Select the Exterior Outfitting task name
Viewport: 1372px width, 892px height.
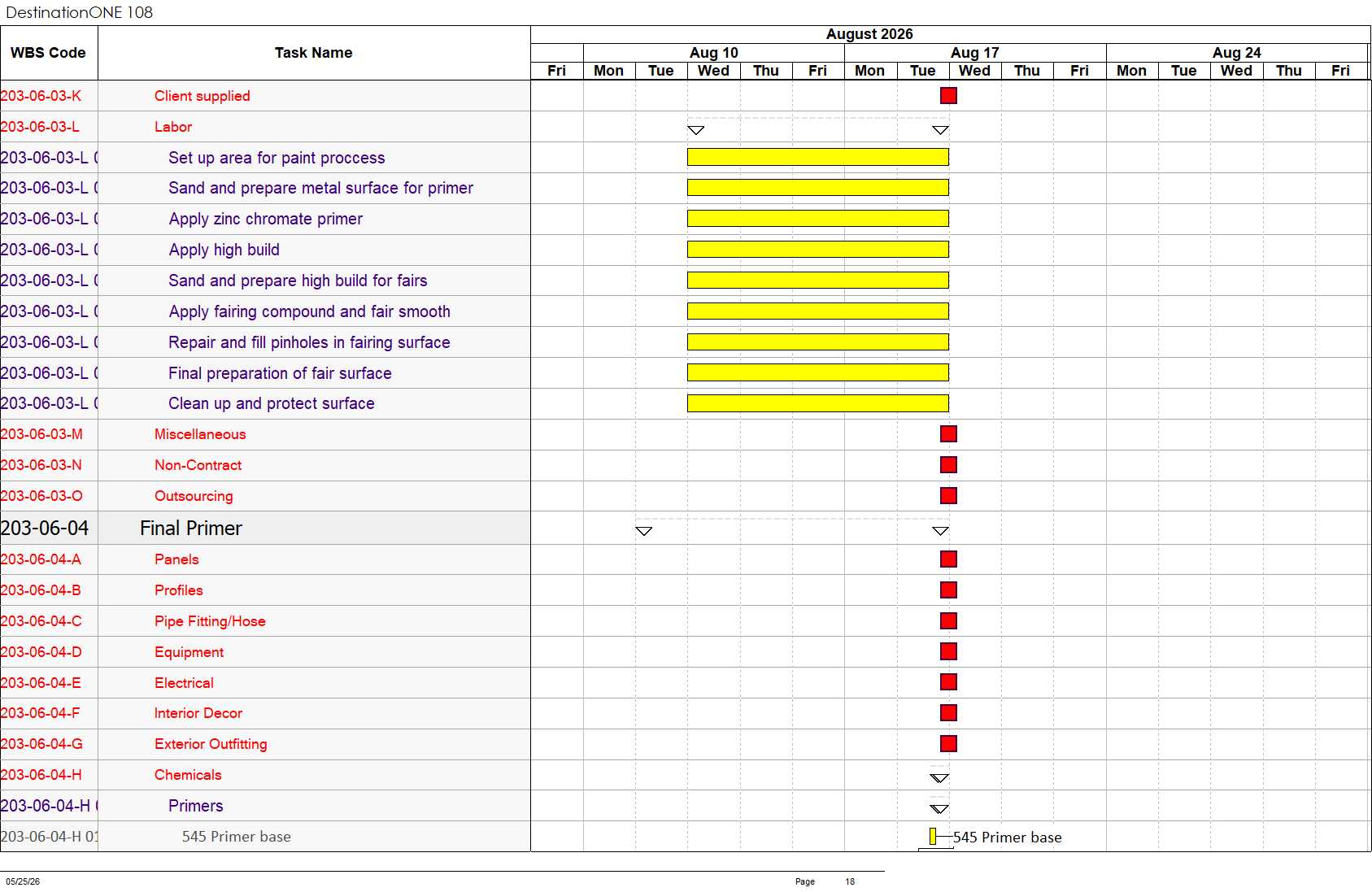(211, 744)
